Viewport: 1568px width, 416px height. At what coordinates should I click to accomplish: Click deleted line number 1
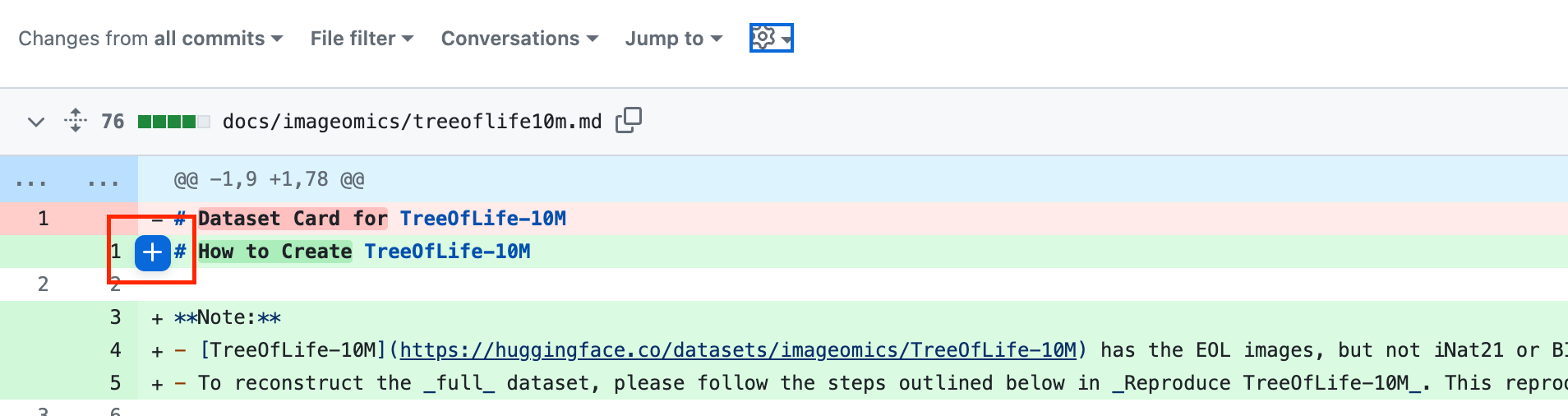43,219
